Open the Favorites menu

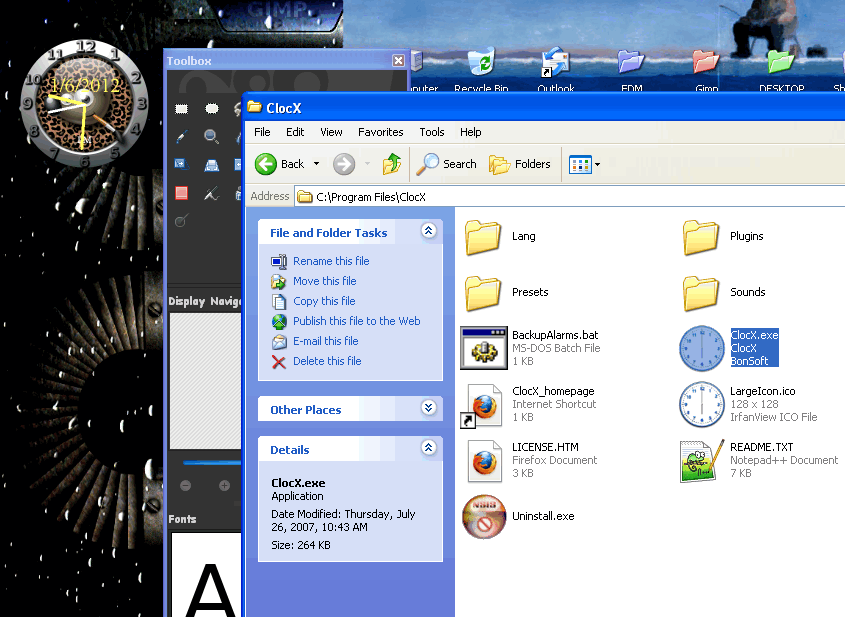tap(380, 132)
